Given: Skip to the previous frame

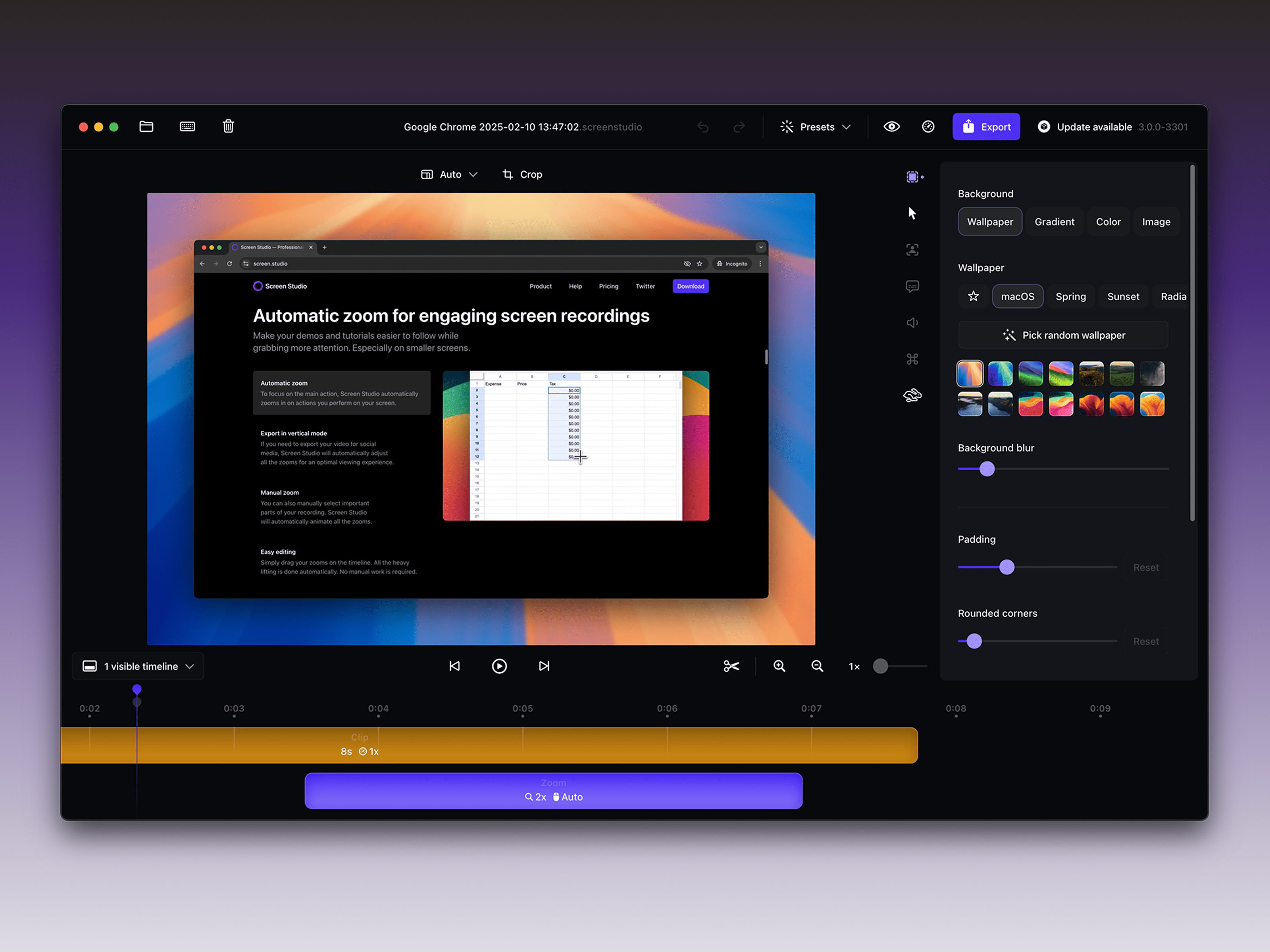Looking at the screenshot, I should [x=455, y=666].
